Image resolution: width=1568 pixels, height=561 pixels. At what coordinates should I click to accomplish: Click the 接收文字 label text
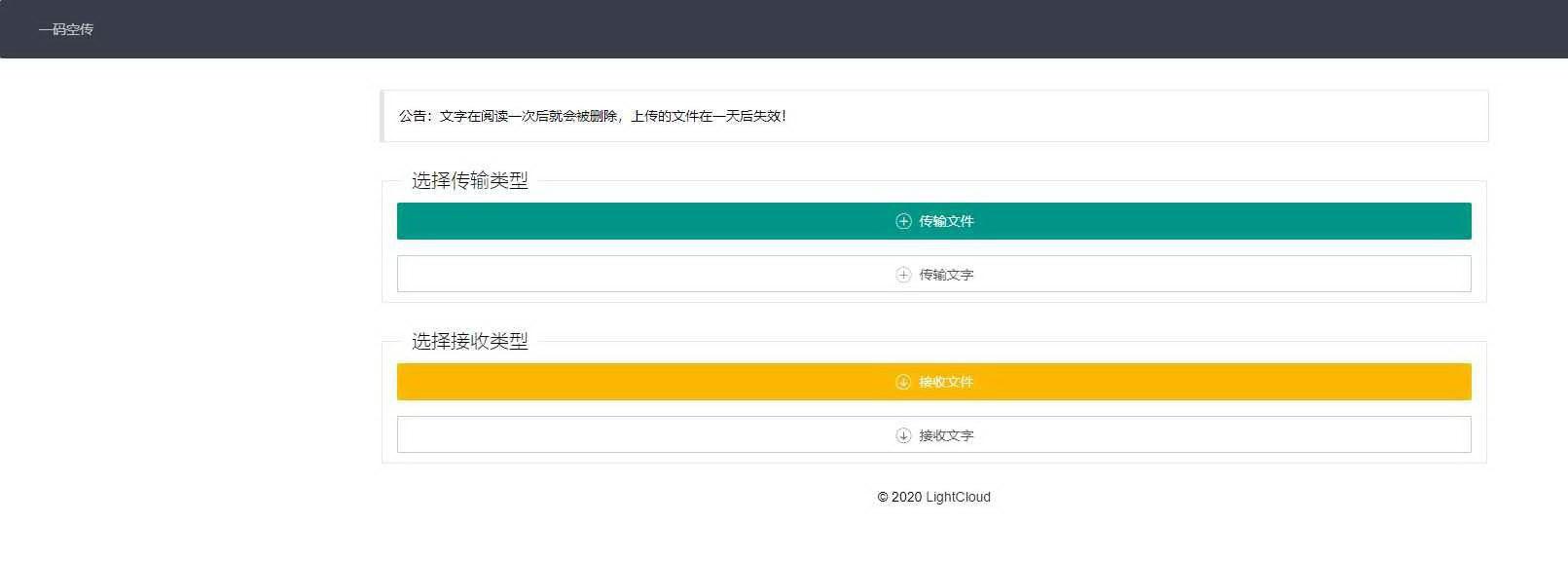[x=946, y=435]
